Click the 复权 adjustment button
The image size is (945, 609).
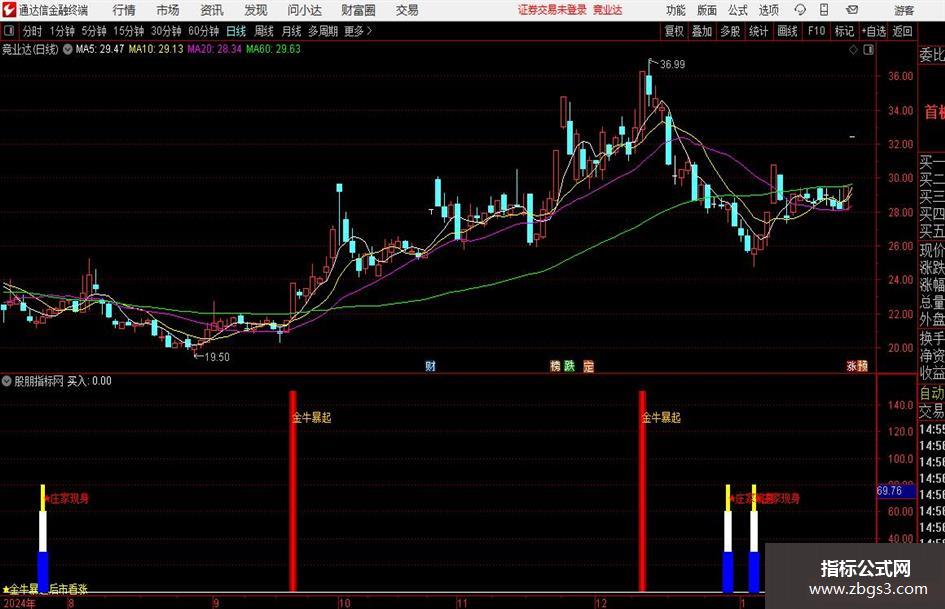[674, 31]
